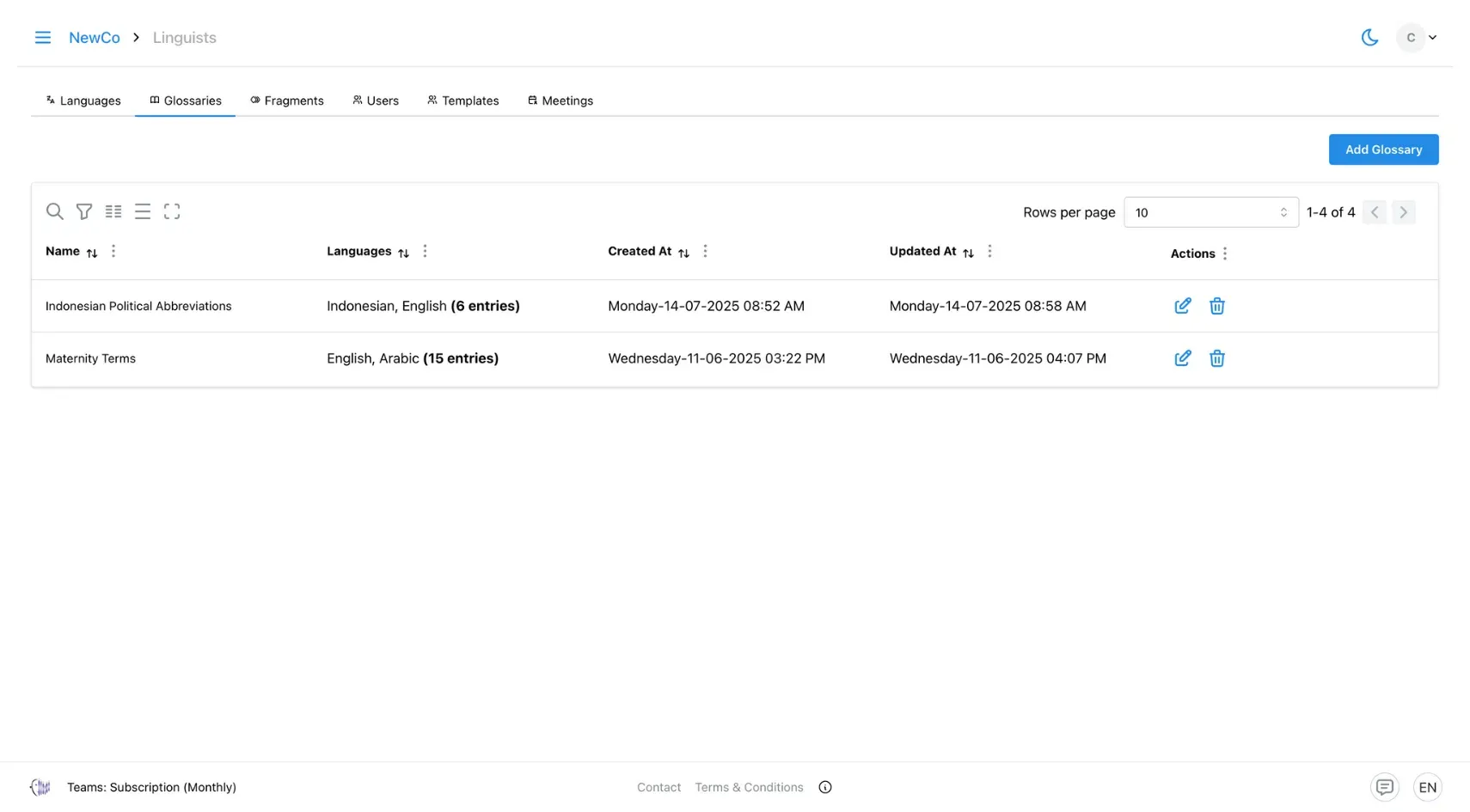Open the hamburger navigation menu
Screen dimensions: 1470x812
42,38
